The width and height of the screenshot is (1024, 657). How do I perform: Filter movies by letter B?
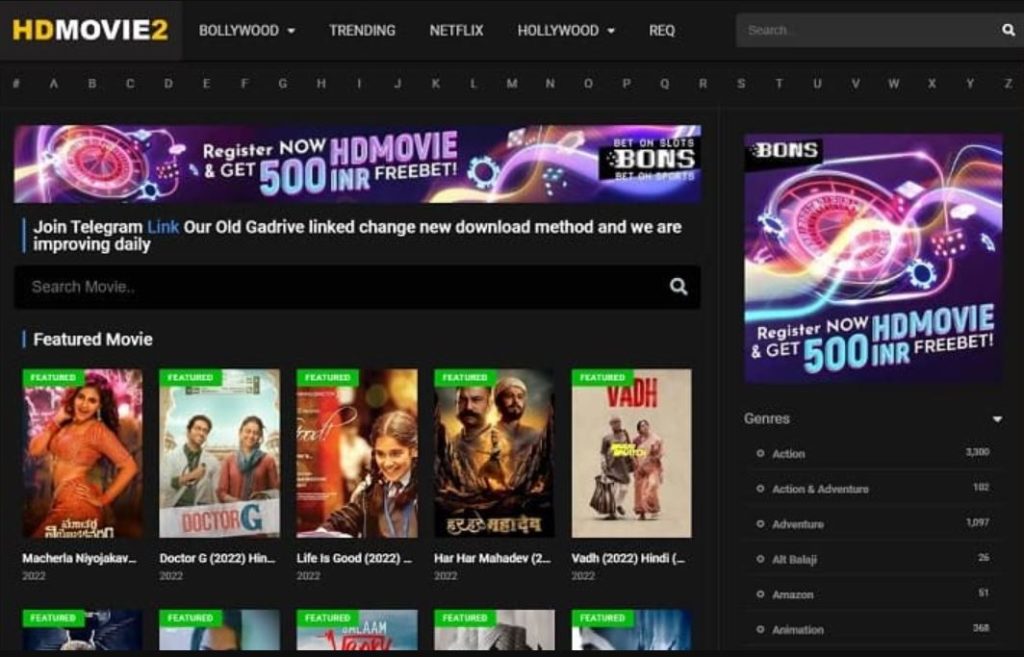(92, 84)
